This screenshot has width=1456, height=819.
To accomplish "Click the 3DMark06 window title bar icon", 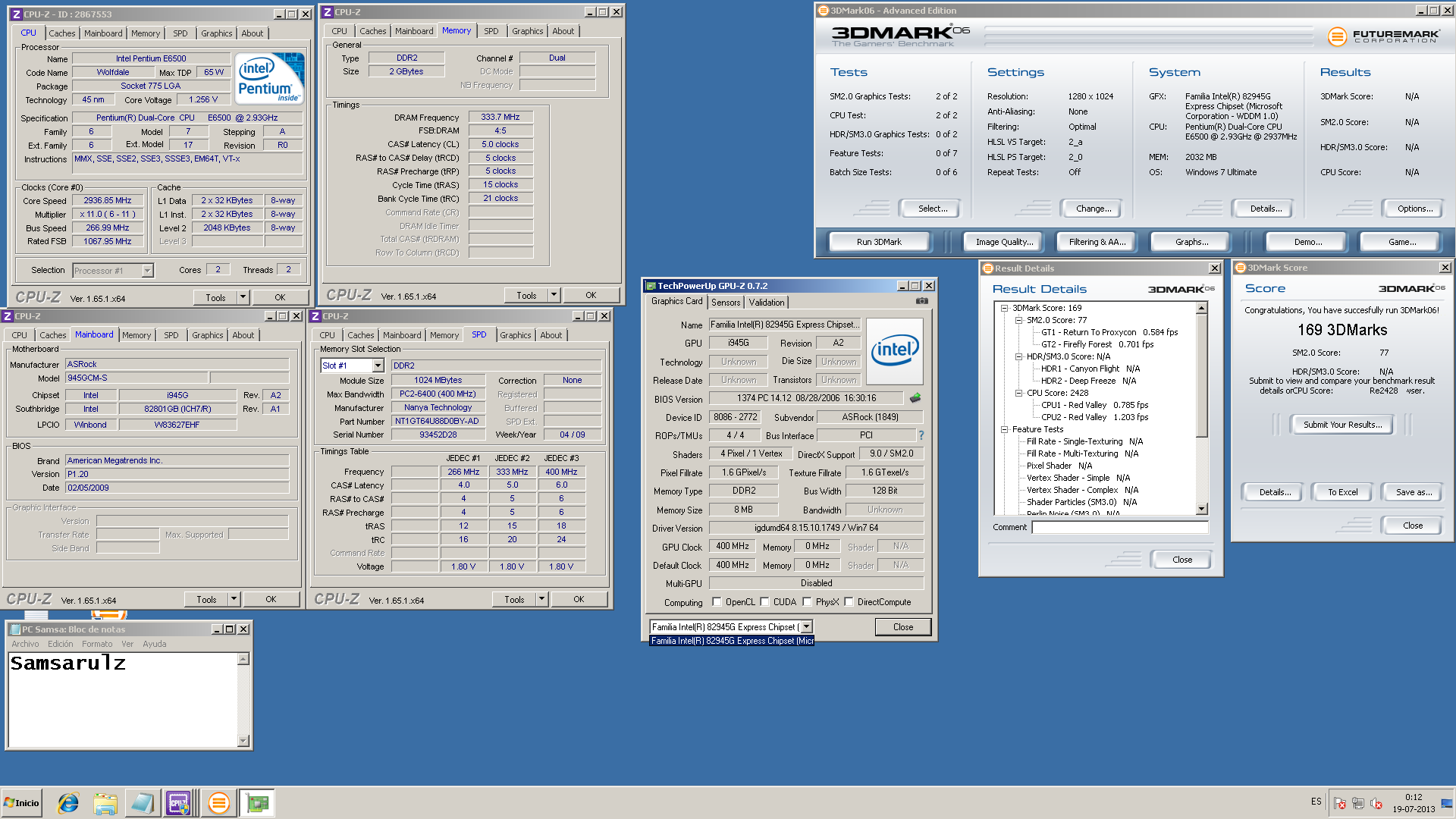I will 823,11.
